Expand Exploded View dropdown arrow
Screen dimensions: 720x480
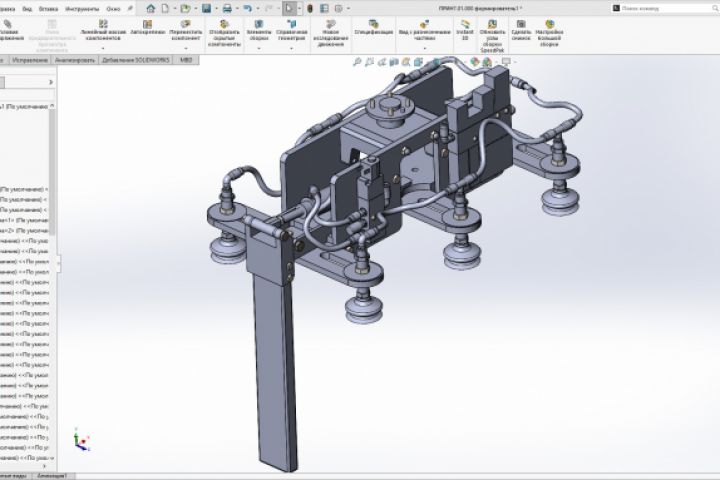click(425, 48)
